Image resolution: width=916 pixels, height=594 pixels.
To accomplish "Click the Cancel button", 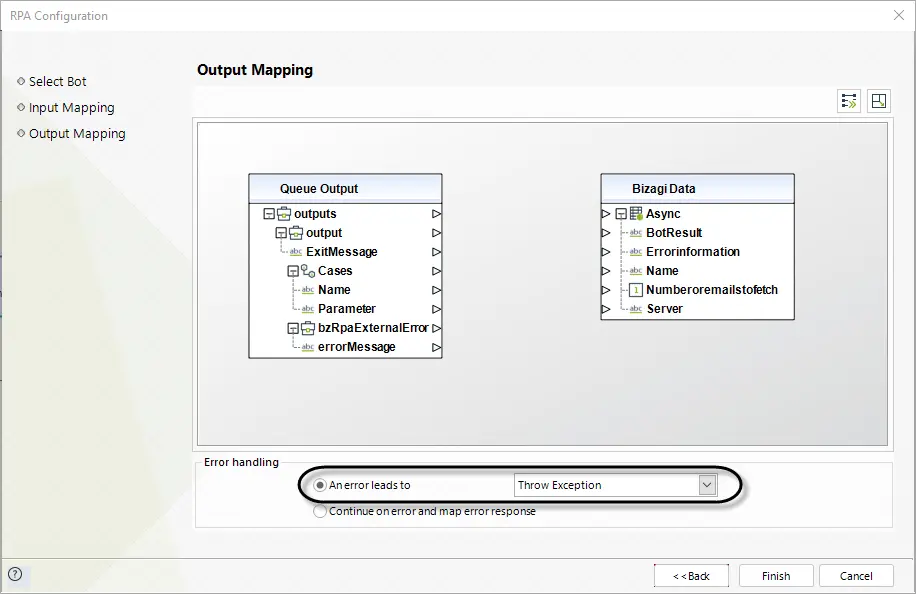I will point(856,576).
